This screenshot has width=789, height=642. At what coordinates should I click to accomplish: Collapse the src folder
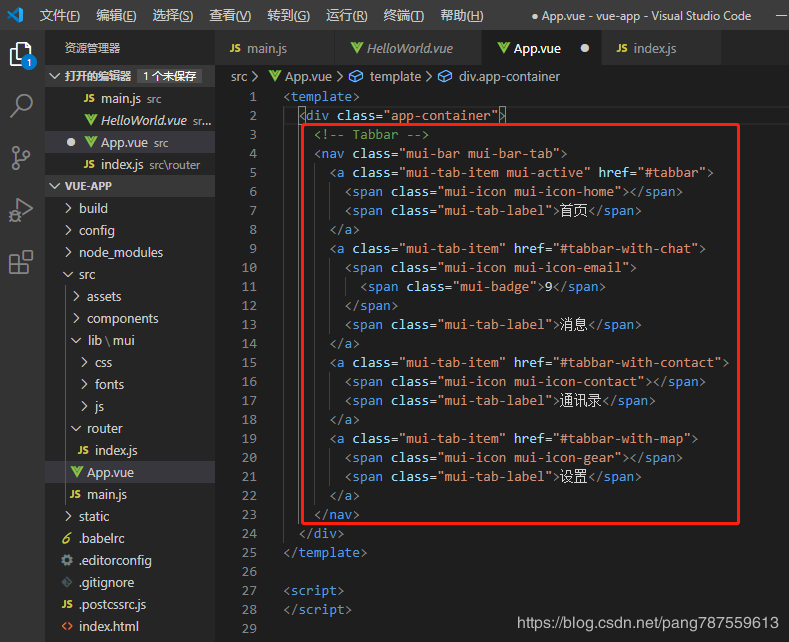point(68,274)
